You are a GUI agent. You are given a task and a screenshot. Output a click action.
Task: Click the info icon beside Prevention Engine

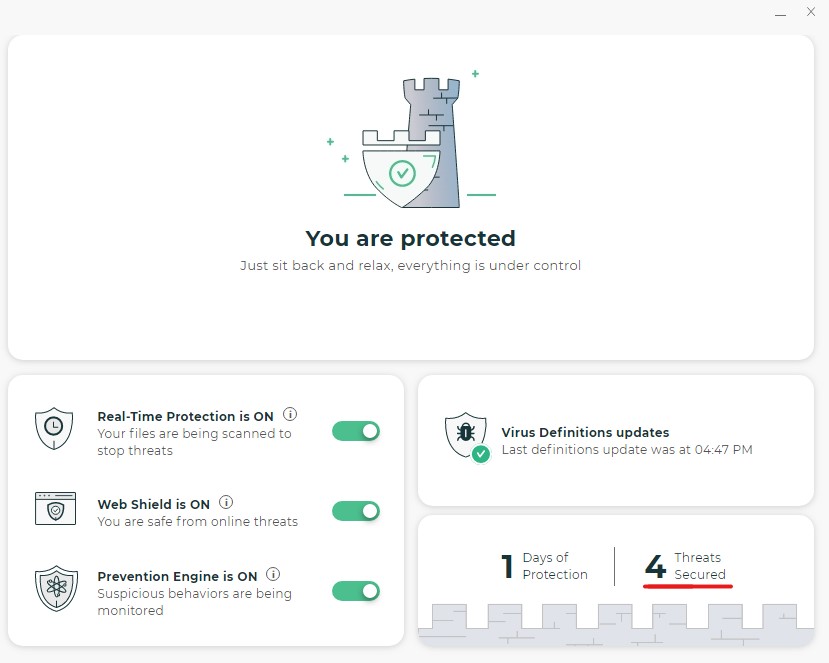[x=273, y=574]
